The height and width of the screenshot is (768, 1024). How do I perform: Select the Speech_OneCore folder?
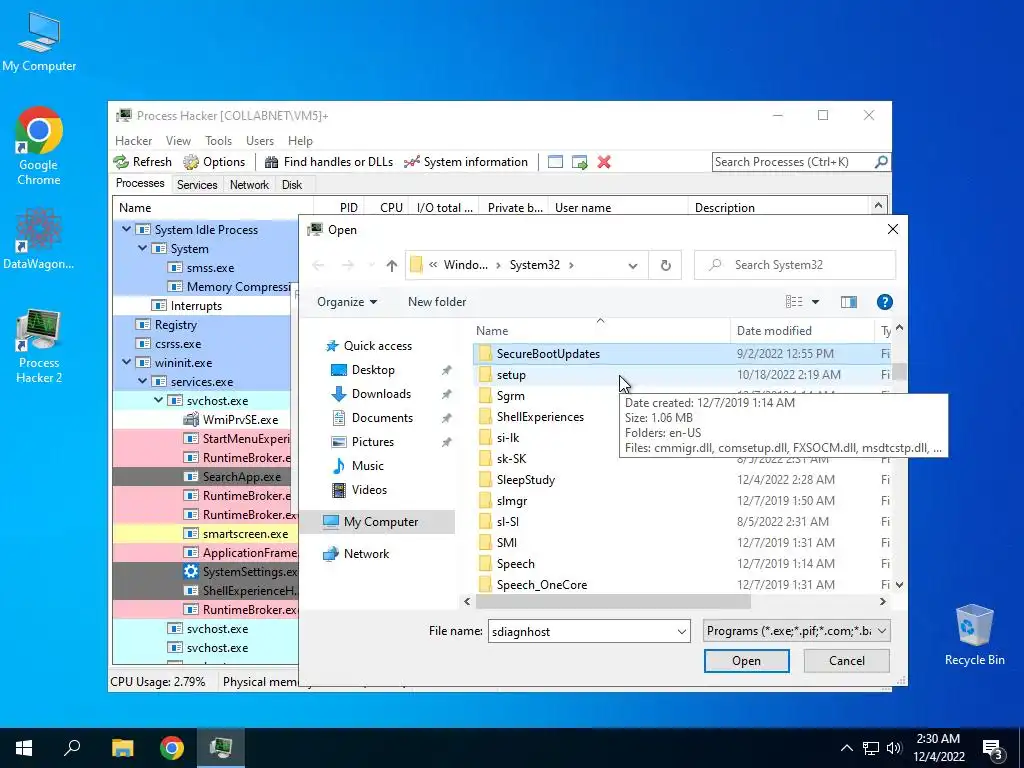681,584
